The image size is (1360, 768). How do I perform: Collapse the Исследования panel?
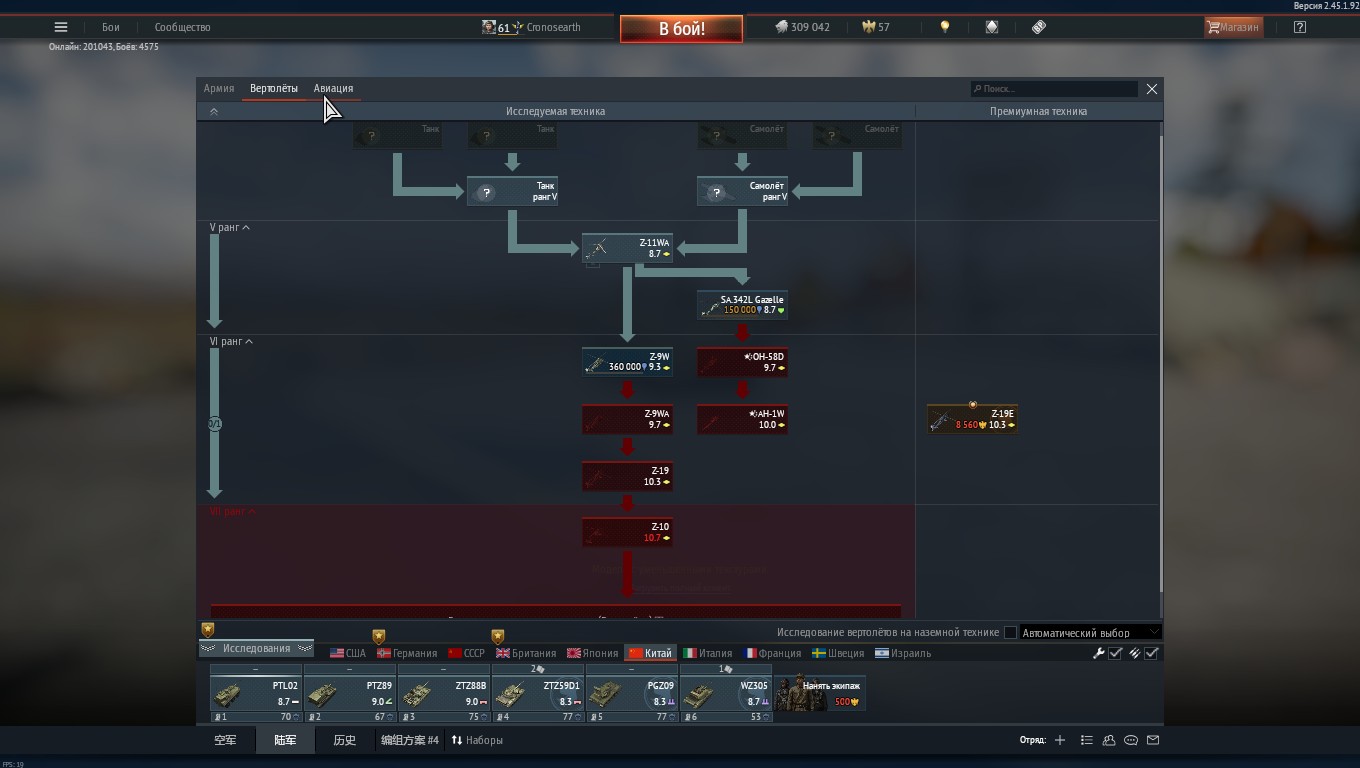click(x=256, y=648)
